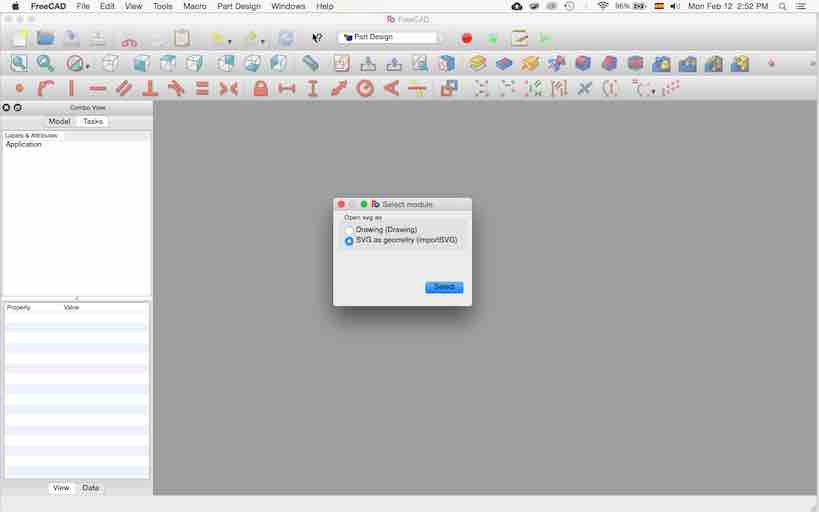Select the Pocket tool blue icon

504,64
